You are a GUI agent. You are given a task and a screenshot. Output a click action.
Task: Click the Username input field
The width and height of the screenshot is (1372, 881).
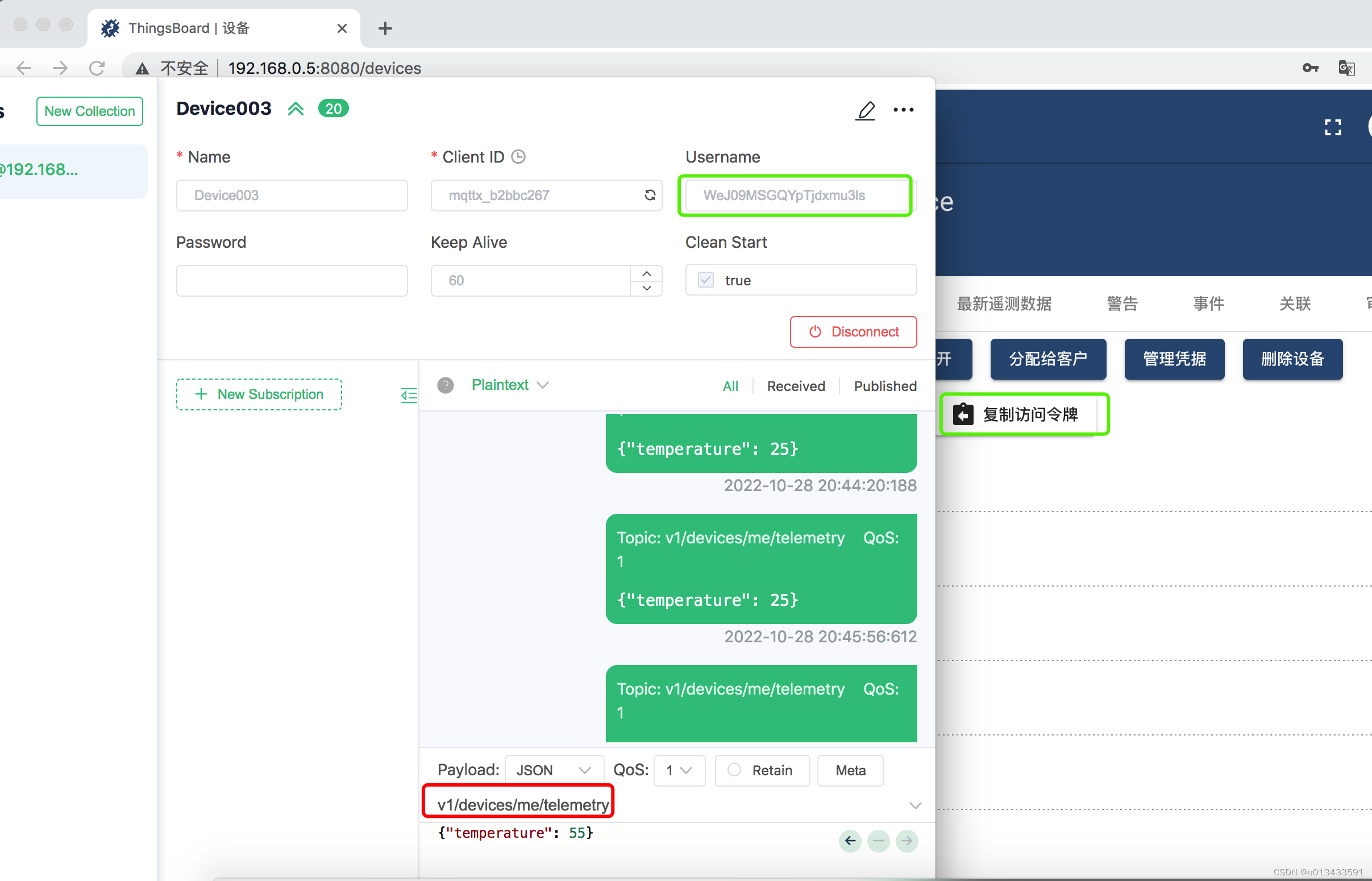click(x=800, y=195)
